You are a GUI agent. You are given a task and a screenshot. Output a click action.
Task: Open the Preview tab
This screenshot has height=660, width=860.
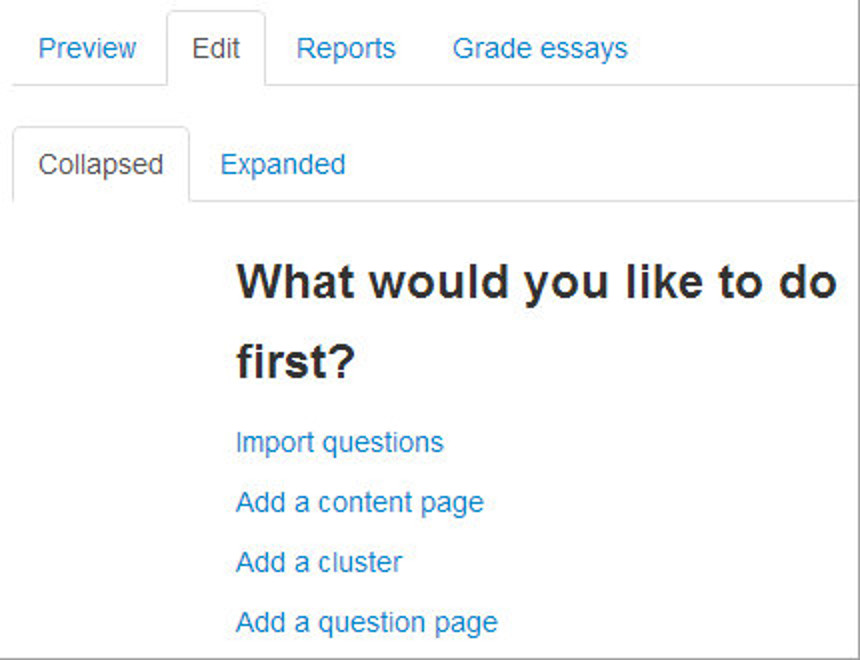pos(87,48)
